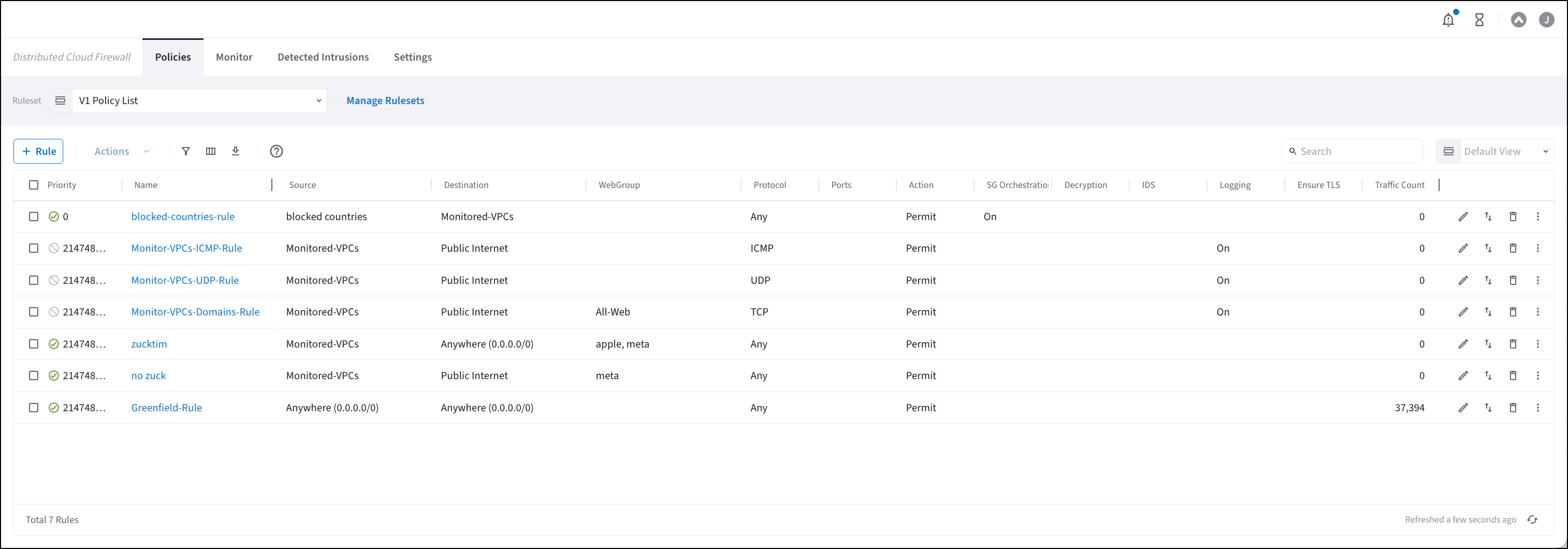
Task: Click the column chooser icon
Action: click(211, 152)
